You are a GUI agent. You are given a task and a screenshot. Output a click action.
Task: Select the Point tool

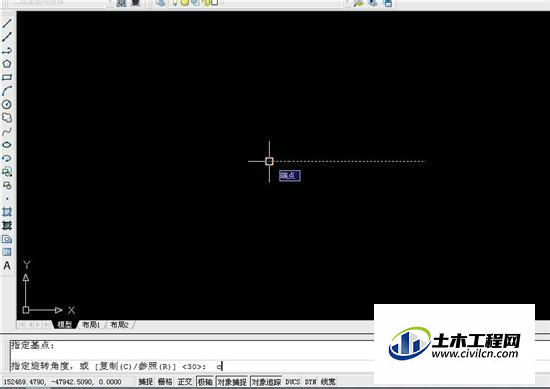7,199
